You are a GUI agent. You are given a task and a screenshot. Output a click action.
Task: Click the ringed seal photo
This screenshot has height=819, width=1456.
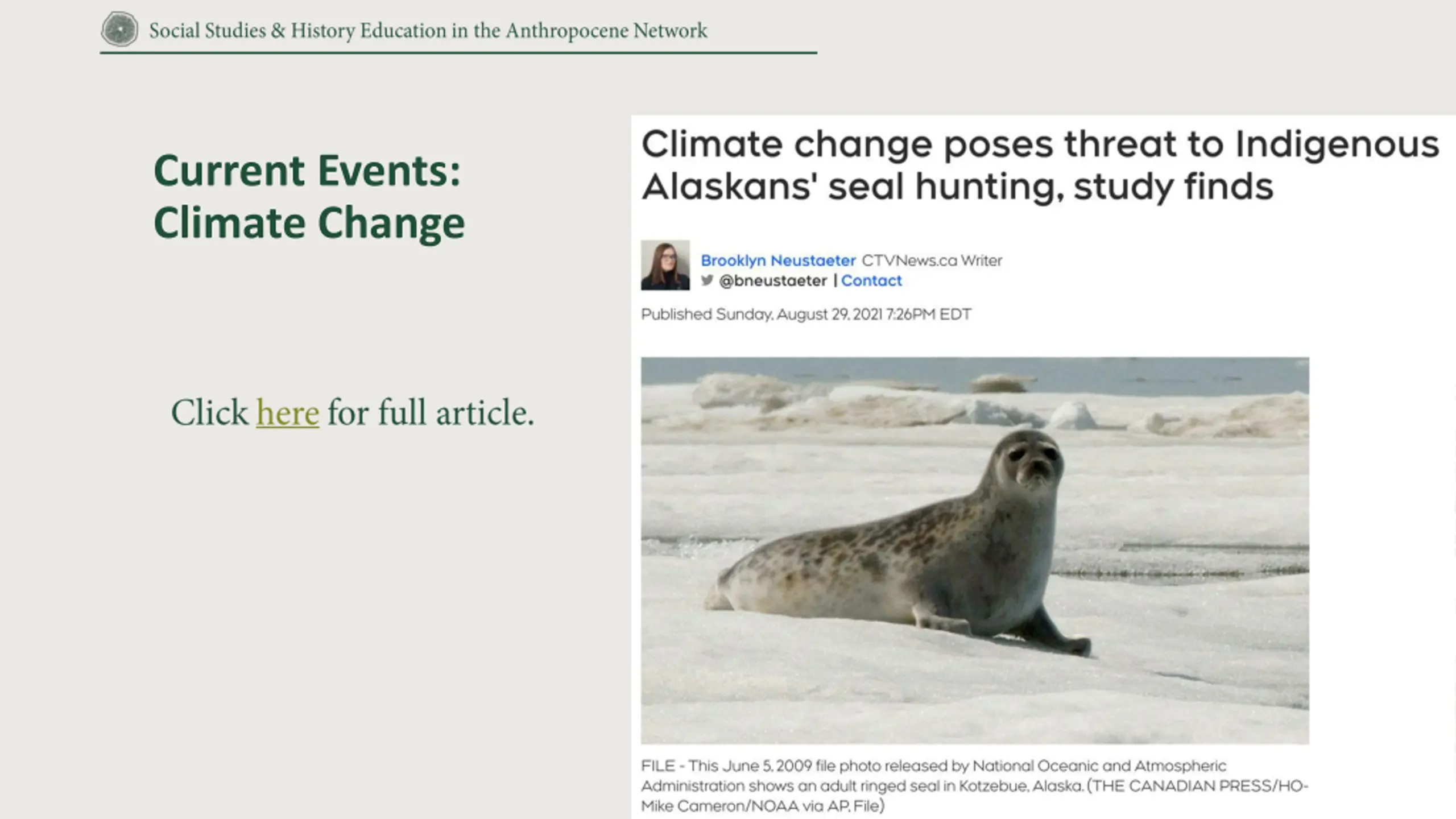point(975,550)
